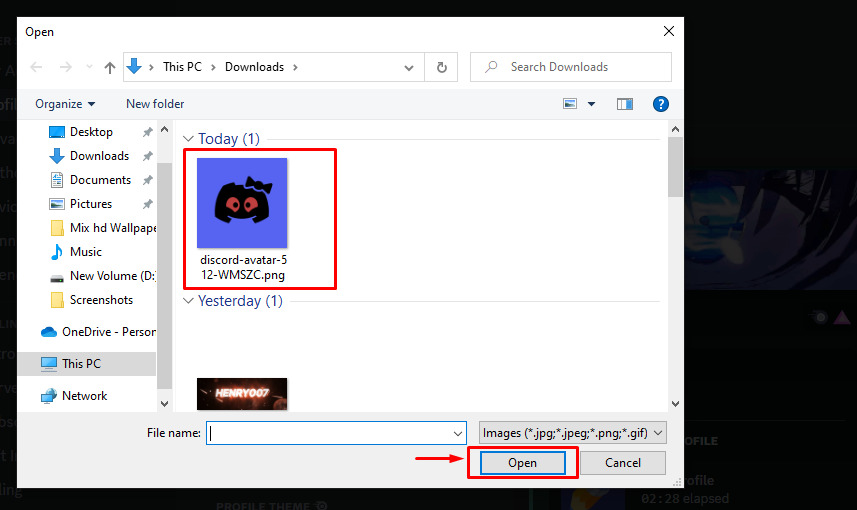
Task: Click the Search Downloads field
Action: point(571,67)
